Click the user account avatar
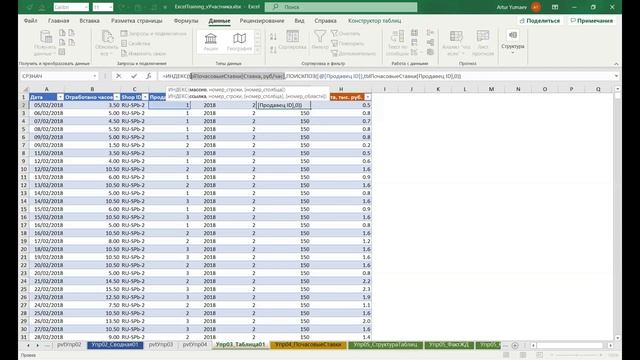640x360 pixels. [536, 7]
